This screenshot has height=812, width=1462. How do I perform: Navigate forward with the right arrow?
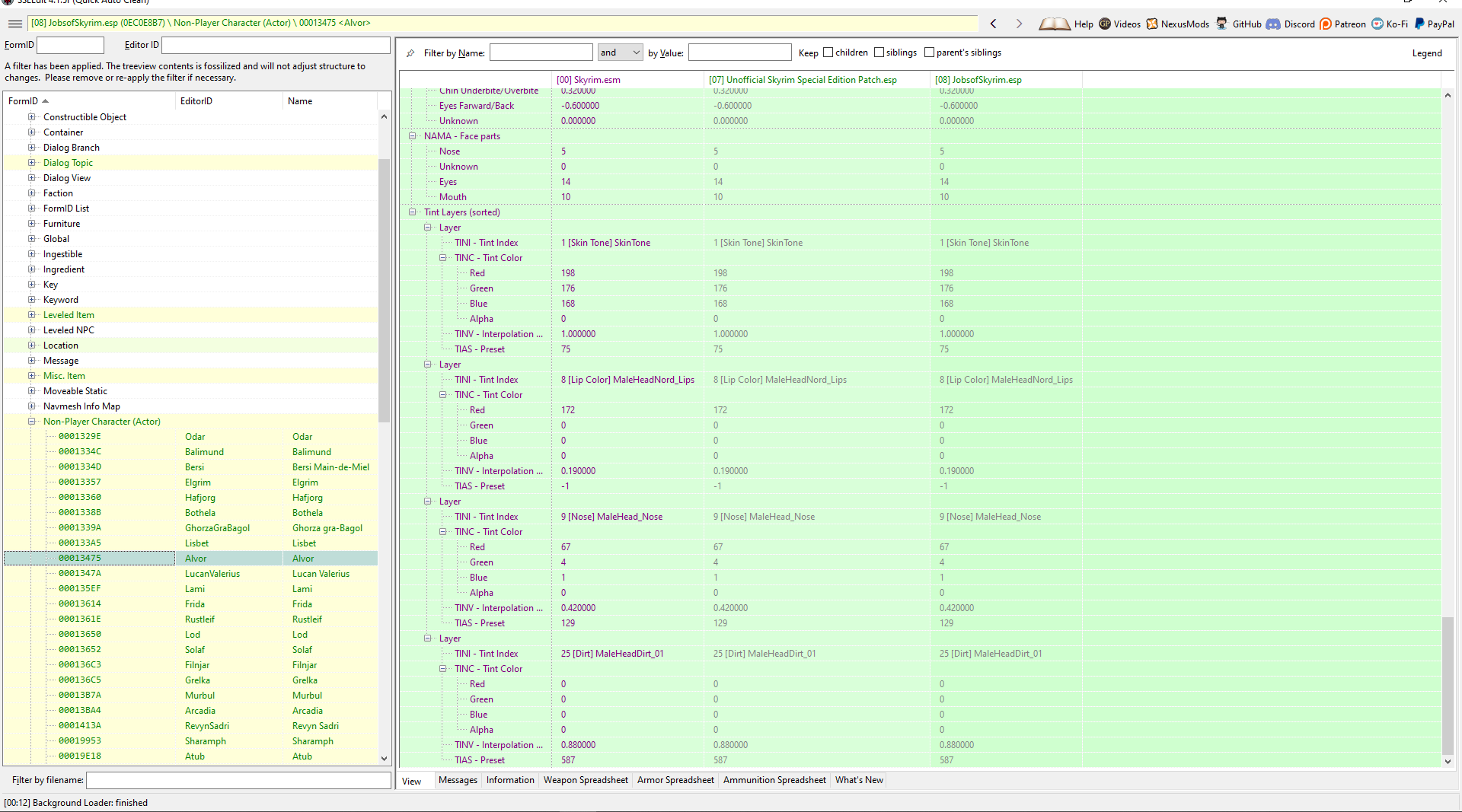coord(1019,24)
